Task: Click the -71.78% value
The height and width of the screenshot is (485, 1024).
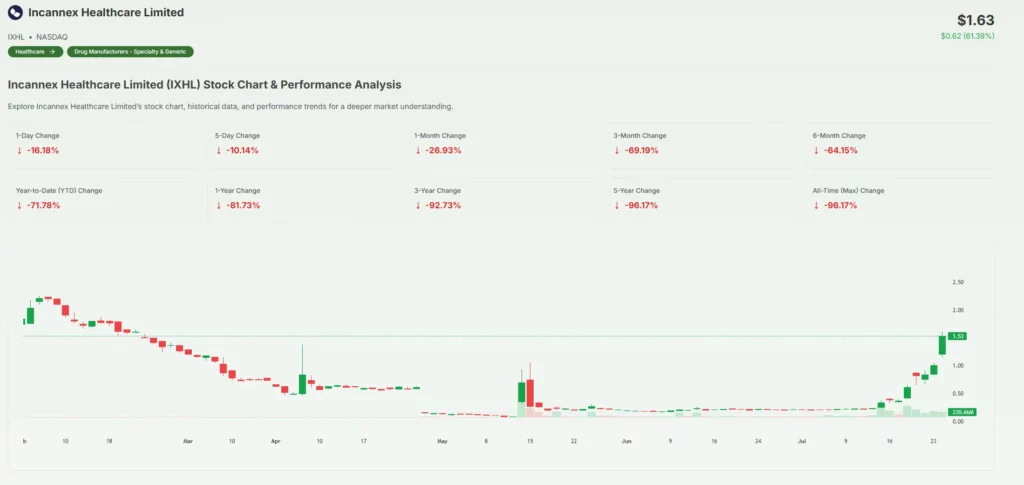Action: point(43,206)
